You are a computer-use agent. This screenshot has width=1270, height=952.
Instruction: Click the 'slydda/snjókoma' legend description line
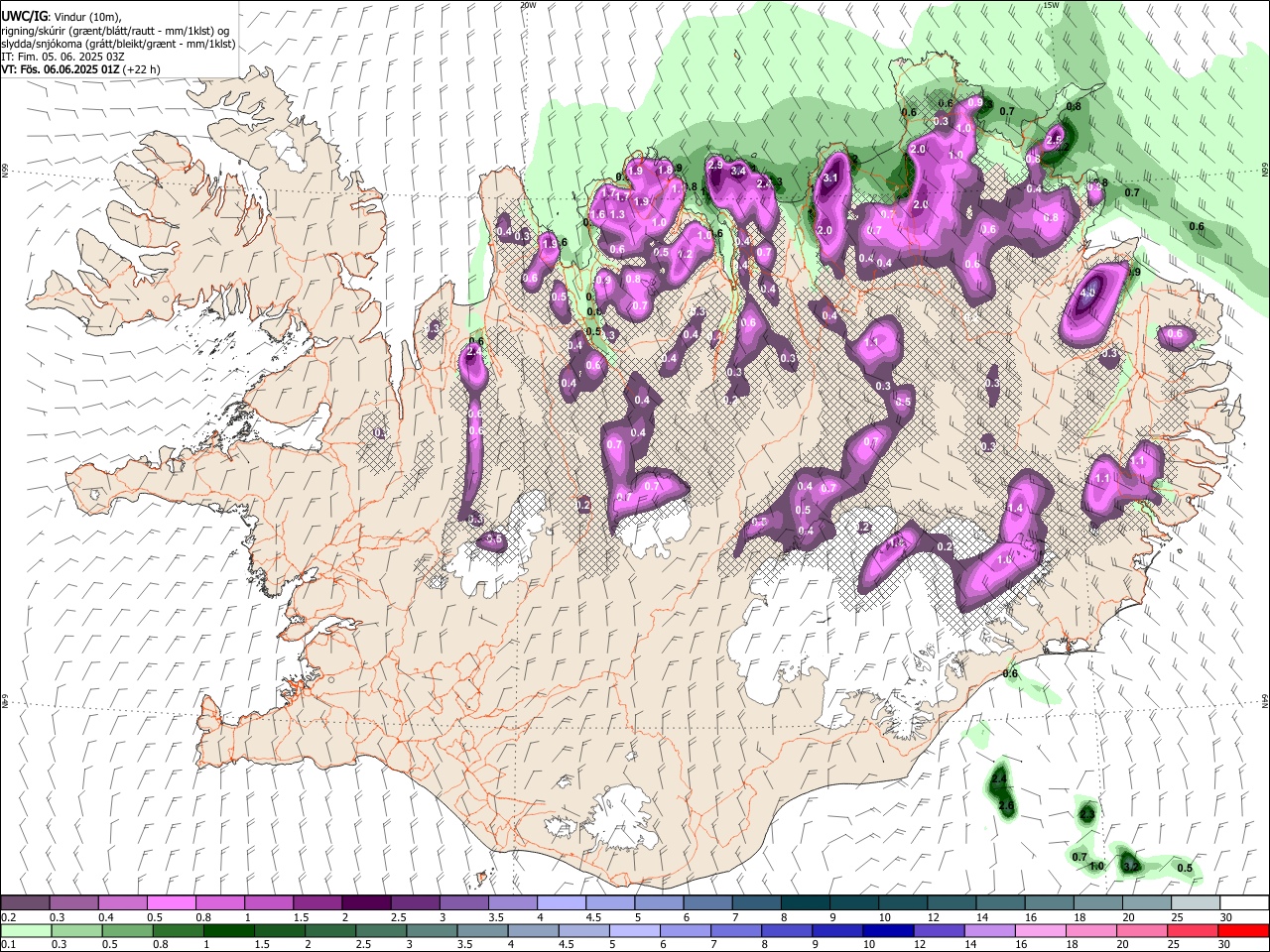click(x=118, y=44)
